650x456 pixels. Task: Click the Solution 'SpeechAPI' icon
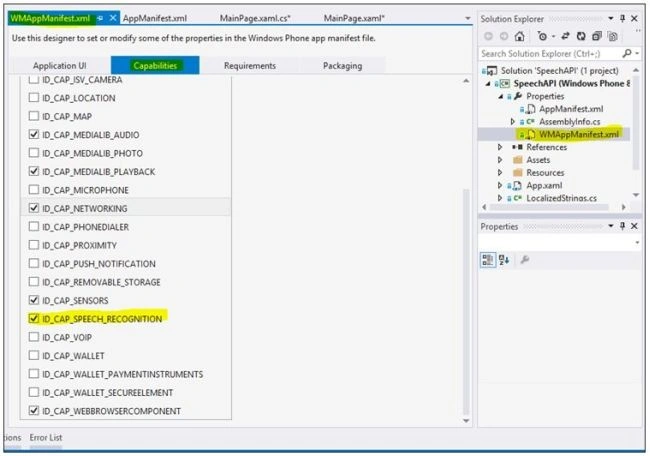[492, 71]
